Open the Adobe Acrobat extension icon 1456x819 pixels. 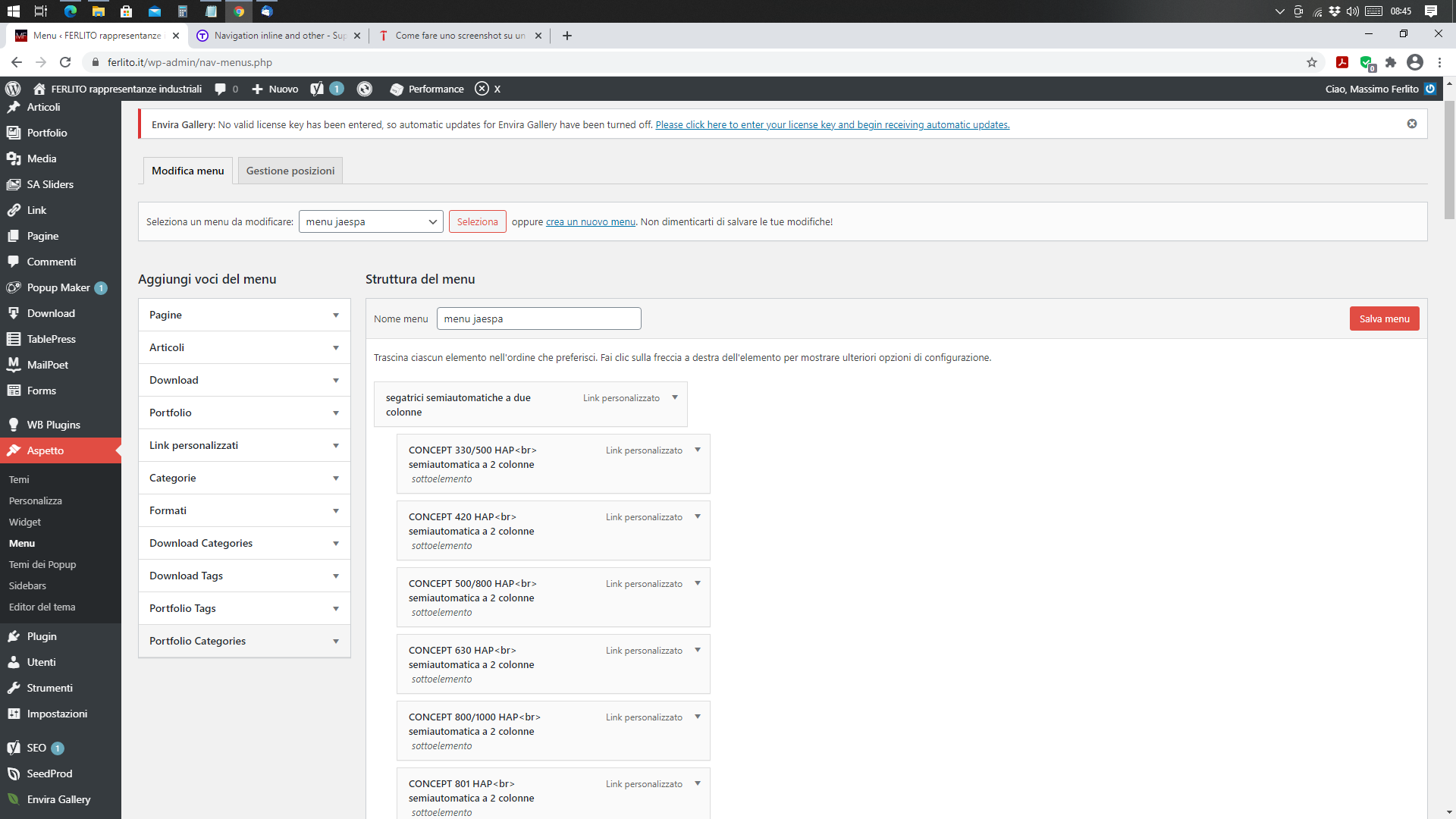(1341, 62)
